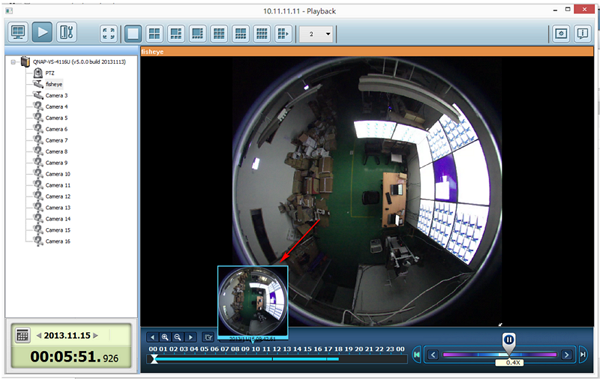Skip to previous recording segment
600x381 pixels.
click(x=416, y=355)
